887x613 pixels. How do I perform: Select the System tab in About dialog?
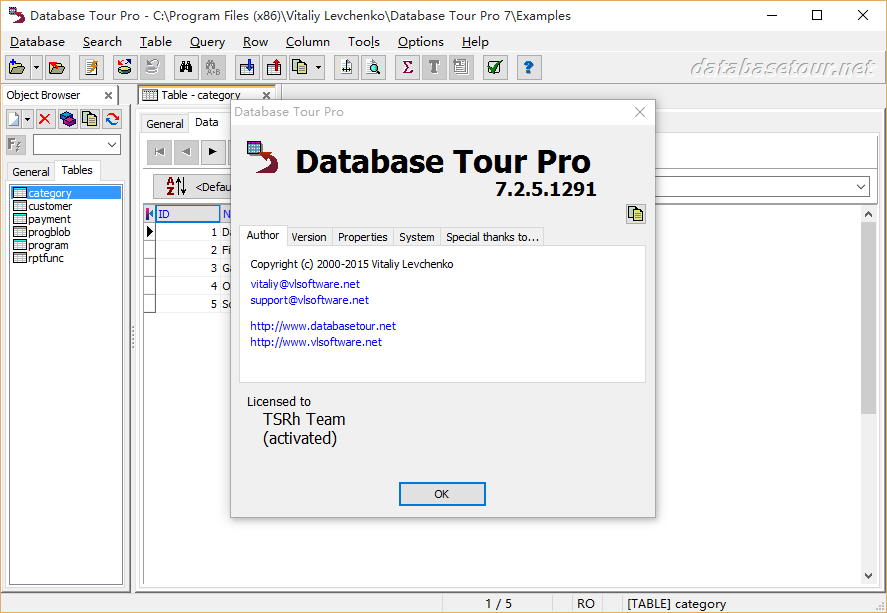tap(416, 237)
